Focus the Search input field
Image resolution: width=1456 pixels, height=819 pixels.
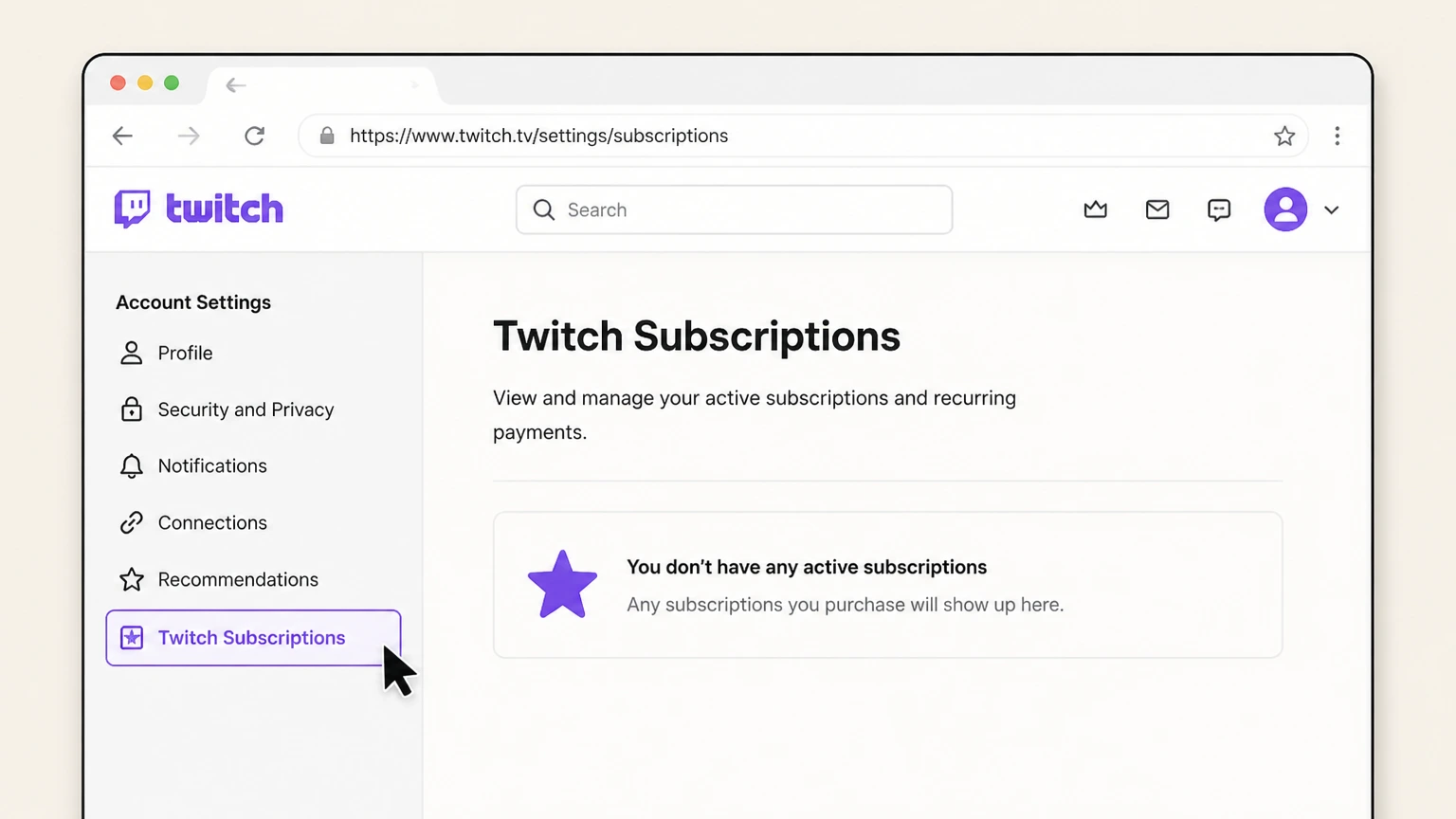coord(734,209)
